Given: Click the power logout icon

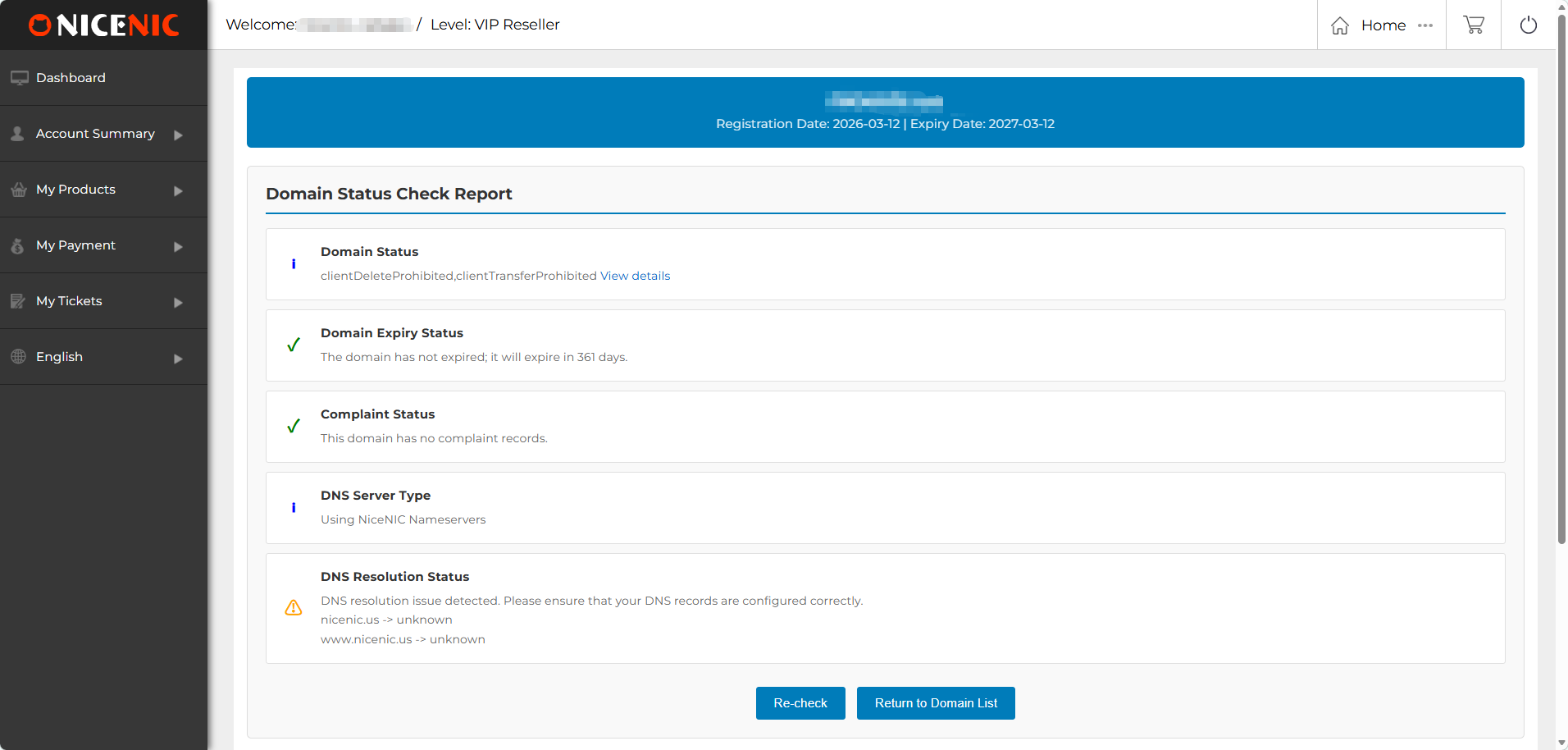Looking at the screenshot, I should 1528,25.
